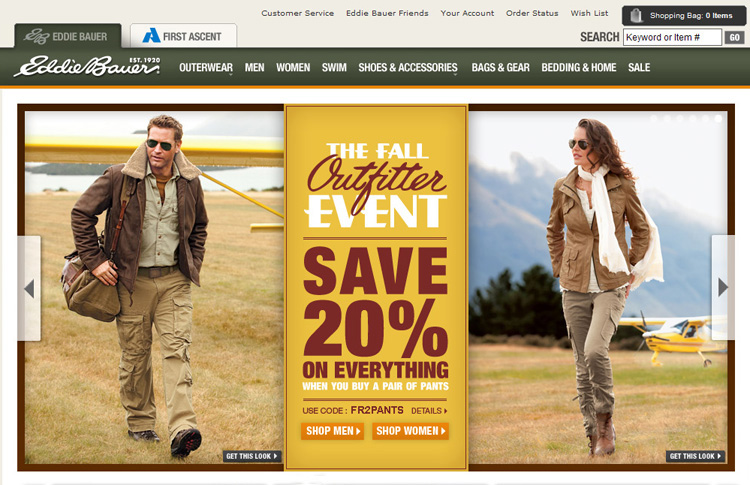
Task: Switch to the First Ascent tab
Action: [x=183, y=36]
